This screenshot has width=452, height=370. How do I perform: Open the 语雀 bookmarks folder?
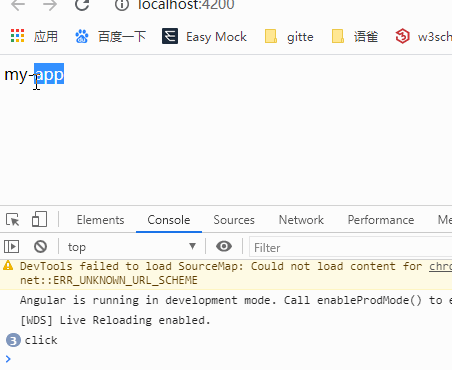pyautogui.click(x=355, y=36)
